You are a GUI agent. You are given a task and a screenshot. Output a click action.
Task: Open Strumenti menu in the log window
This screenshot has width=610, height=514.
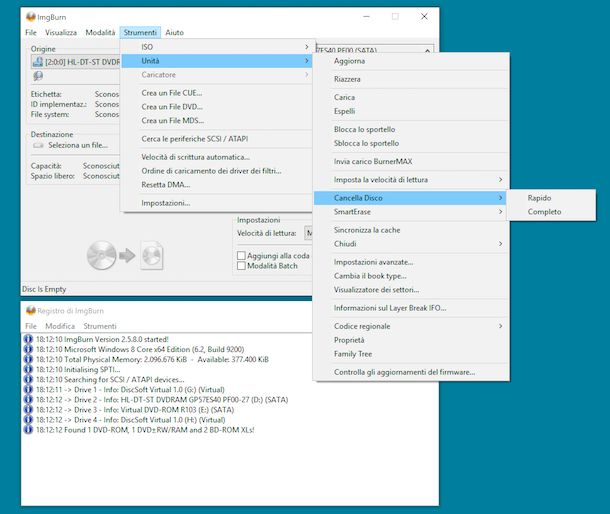(100, 326)
